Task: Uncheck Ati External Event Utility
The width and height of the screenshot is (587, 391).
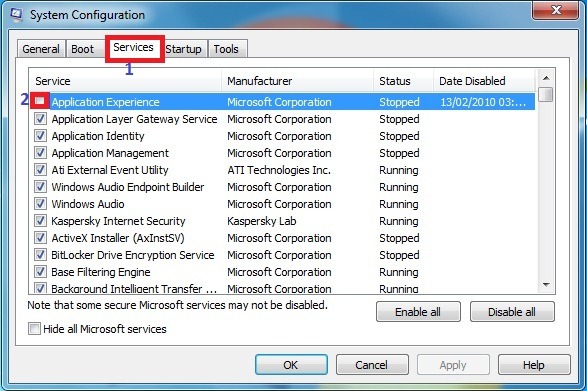Action: point(40,170)
